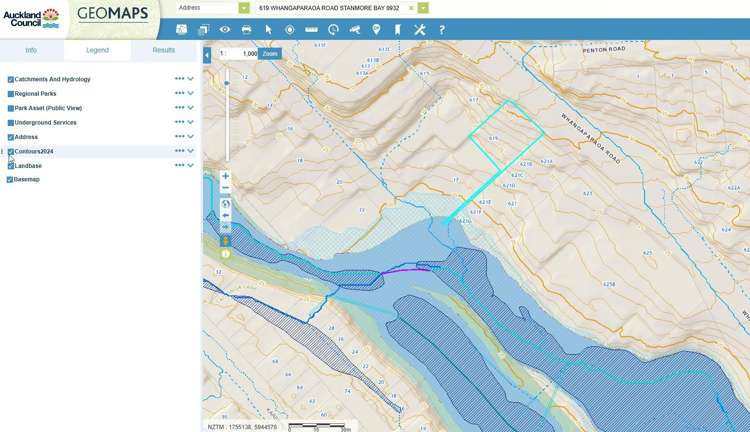Disable the Underground Services layer

pyautogui.click(x=11, y=123)
